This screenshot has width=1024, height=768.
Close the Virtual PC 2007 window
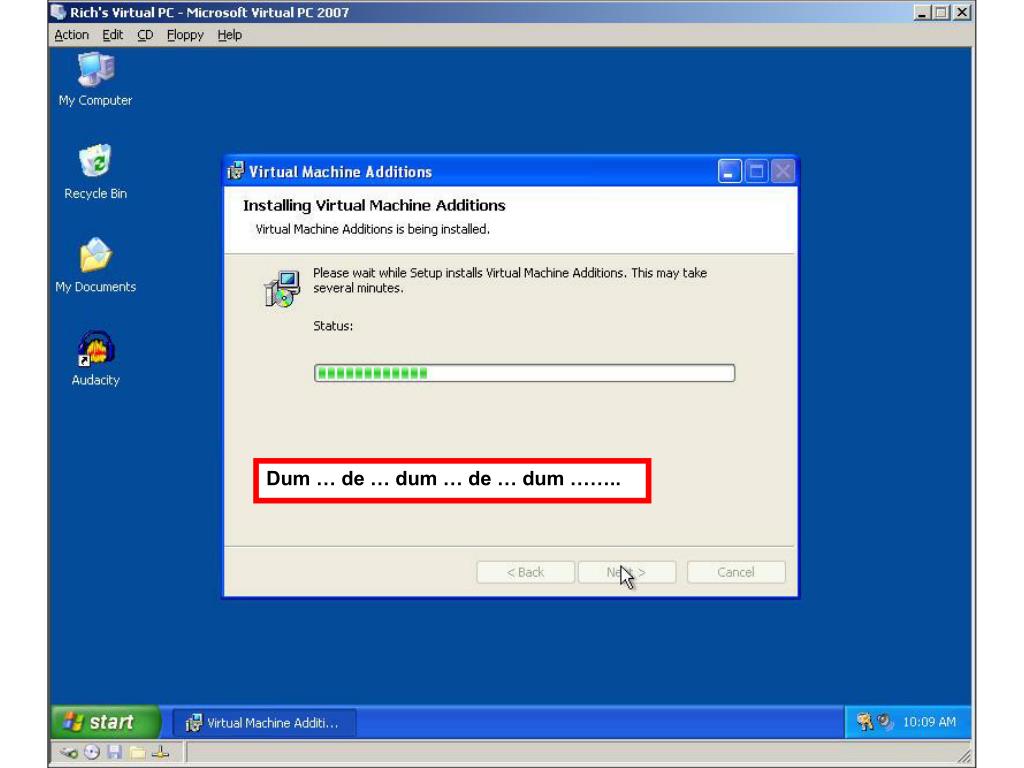click(x=962, y=12)
